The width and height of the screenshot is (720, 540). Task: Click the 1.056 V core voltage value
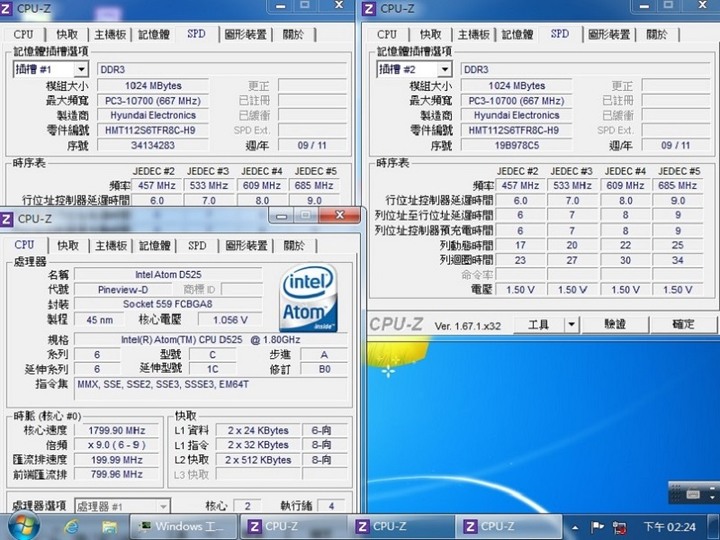pos(230,320)
